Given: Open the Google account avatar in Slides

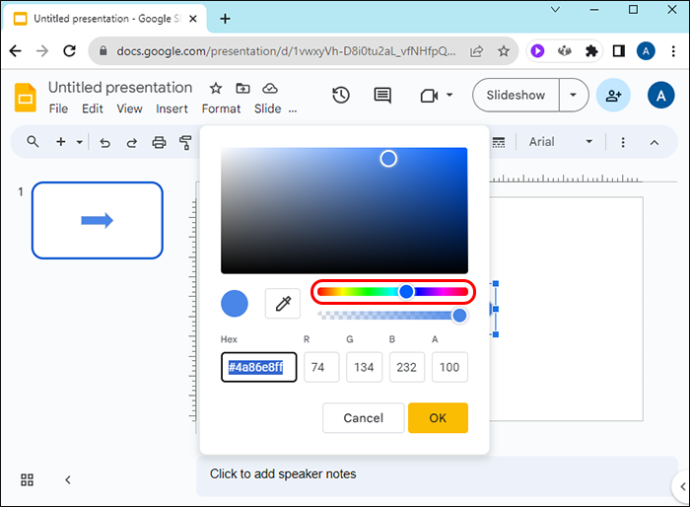Looking at the screenshot, I should pyautogui.click(x=661, y=95).
